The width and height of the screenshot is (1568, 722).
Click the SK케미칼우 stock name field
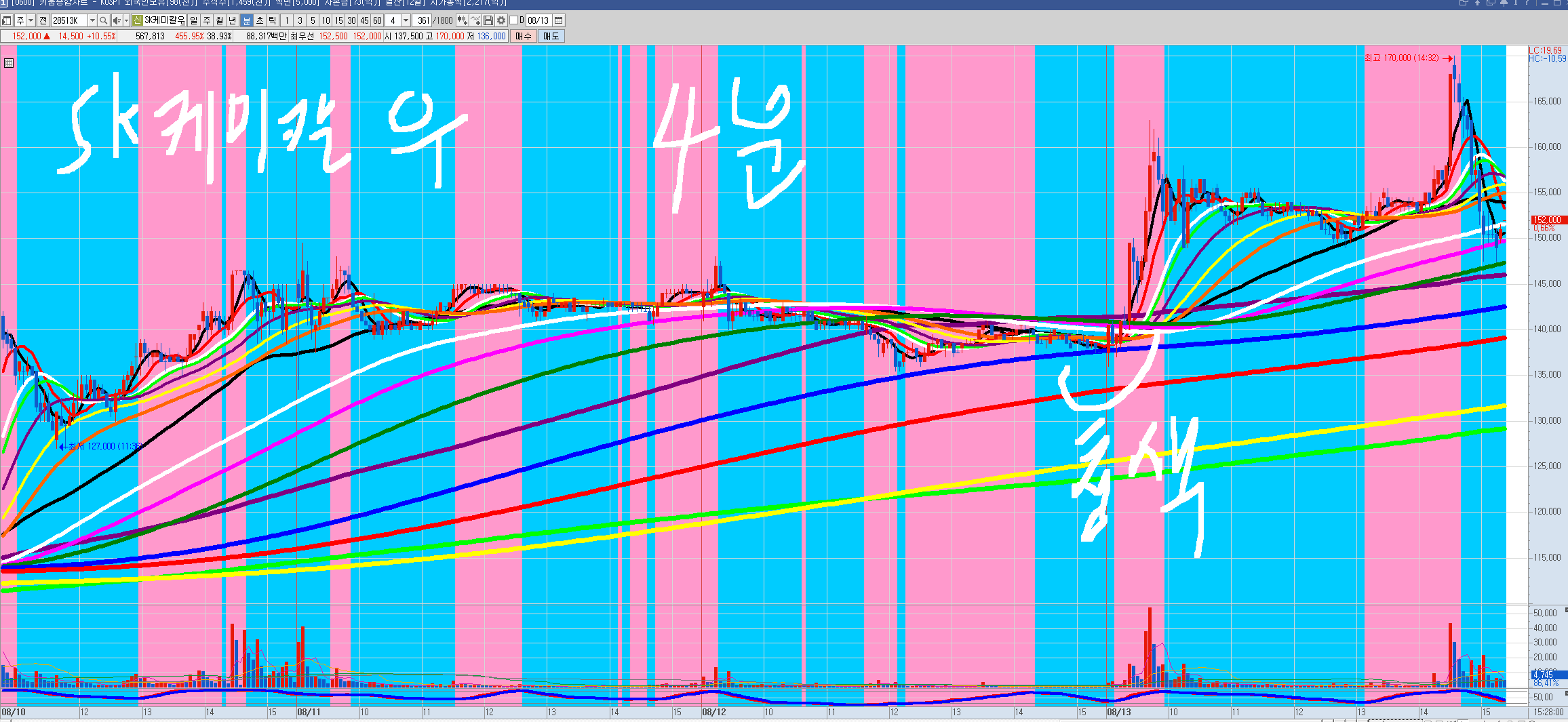tap(165, 20)
